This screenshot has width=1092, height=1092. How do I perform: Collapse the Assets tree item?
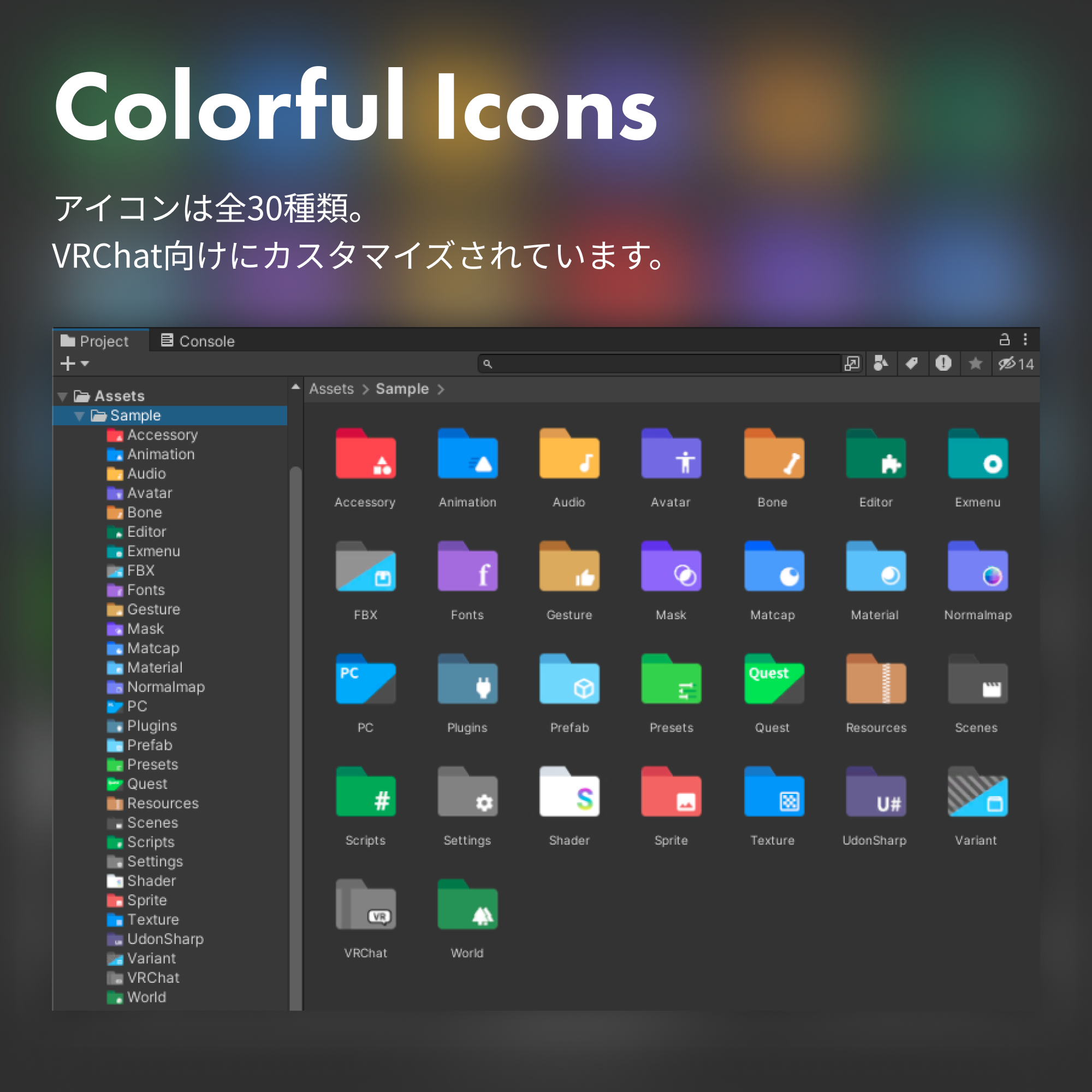point(63,396)
